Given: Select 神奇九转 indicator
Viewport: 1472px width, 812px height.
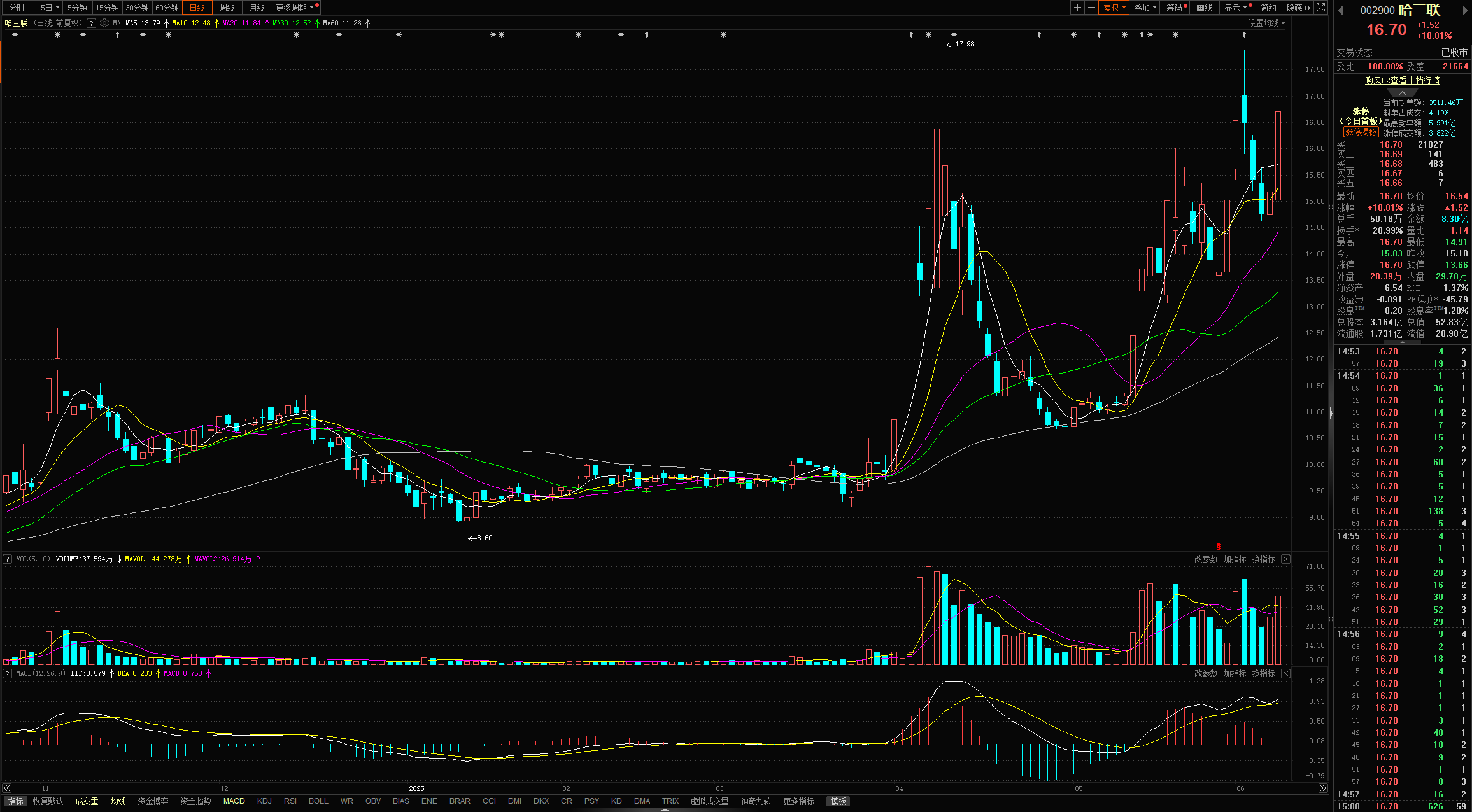Looking at the screenshot, I should coord(756,801).
